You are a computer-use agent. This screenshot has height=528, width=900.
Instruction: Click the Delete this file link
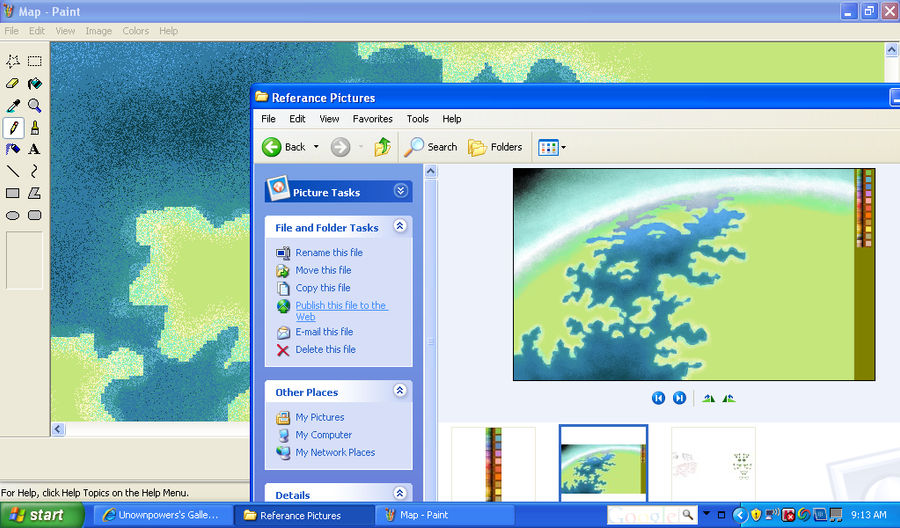point(325,350)
